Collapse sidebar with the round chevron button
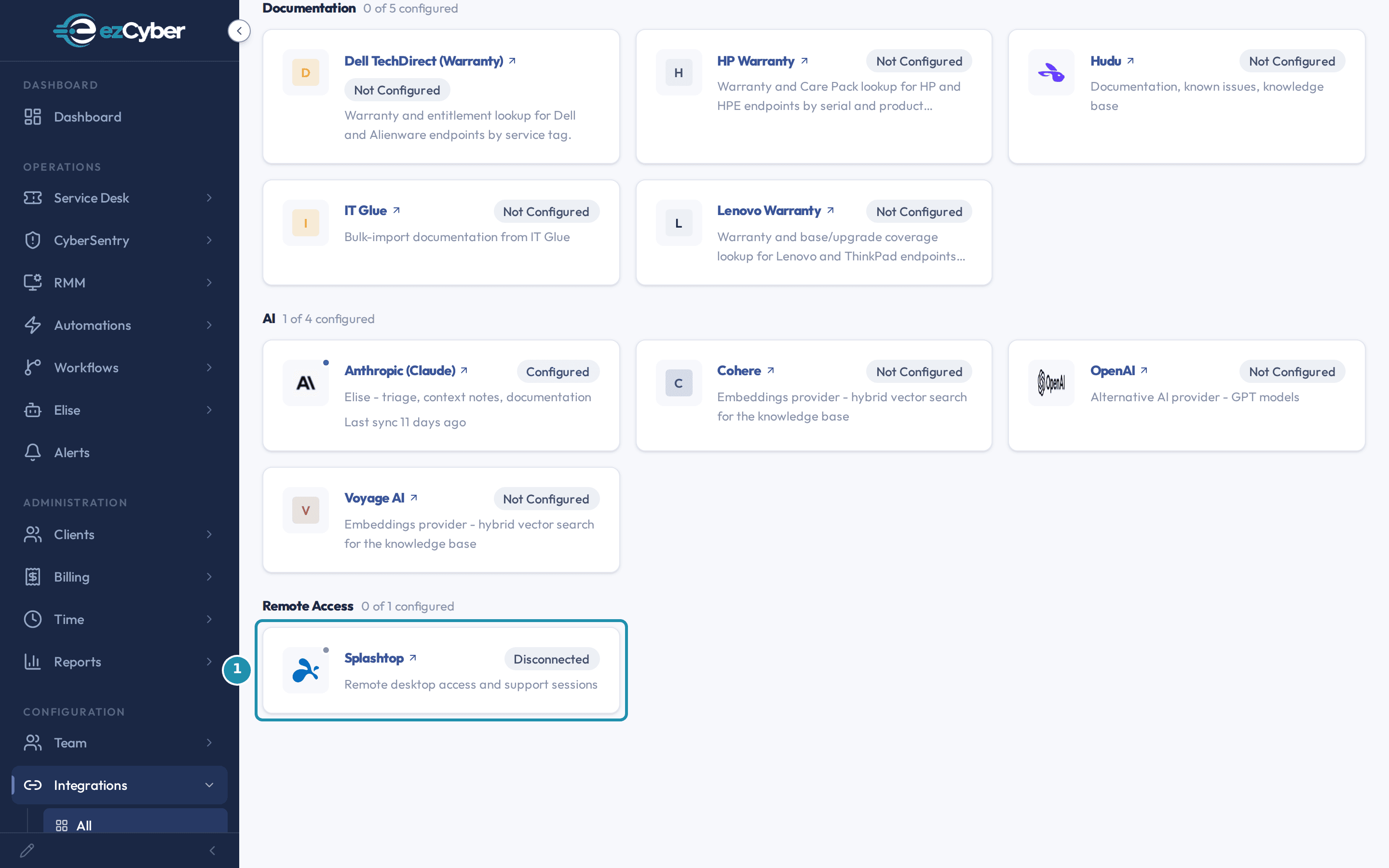 point(239,30)
